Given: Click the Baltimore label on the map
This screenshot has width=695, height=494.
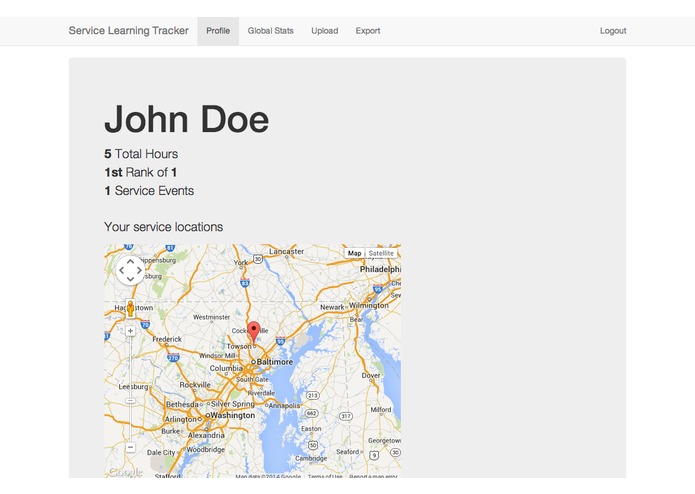Looking at the screenshot, I should click(275, 362).
